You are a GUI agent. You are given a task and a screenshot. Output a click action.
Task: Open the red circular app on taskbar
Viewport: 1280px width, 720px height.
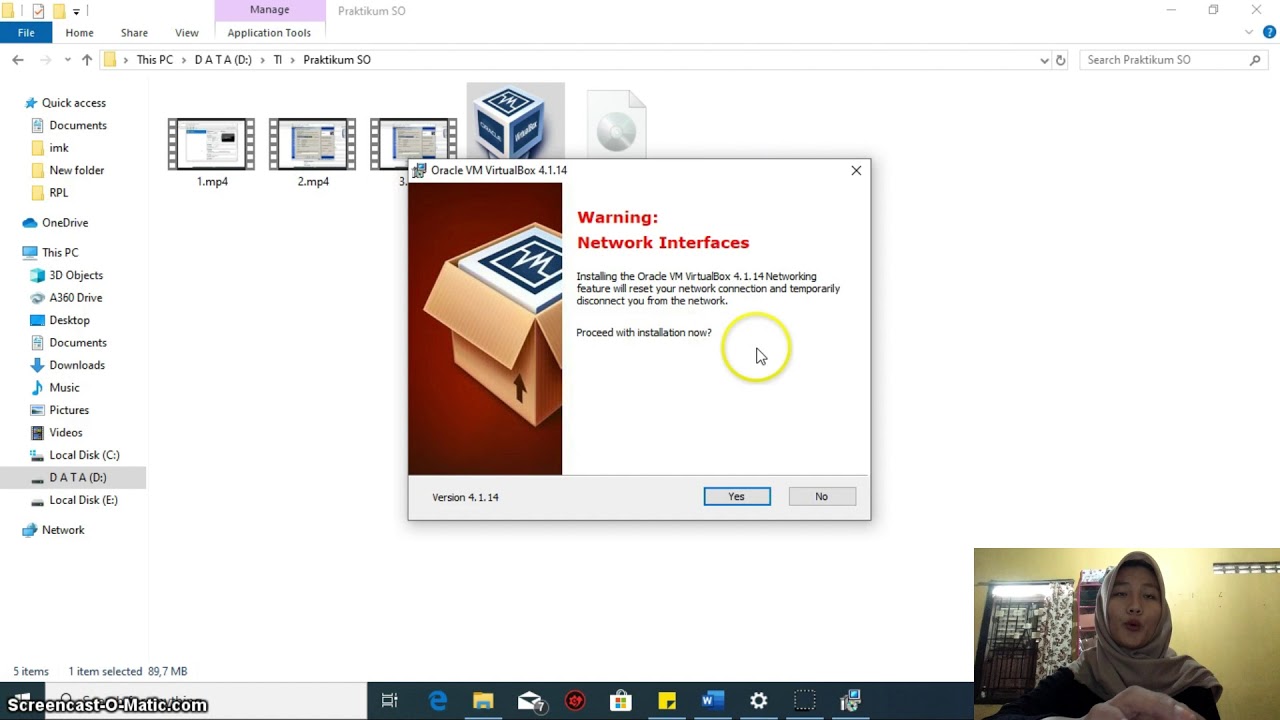point(575,701)
